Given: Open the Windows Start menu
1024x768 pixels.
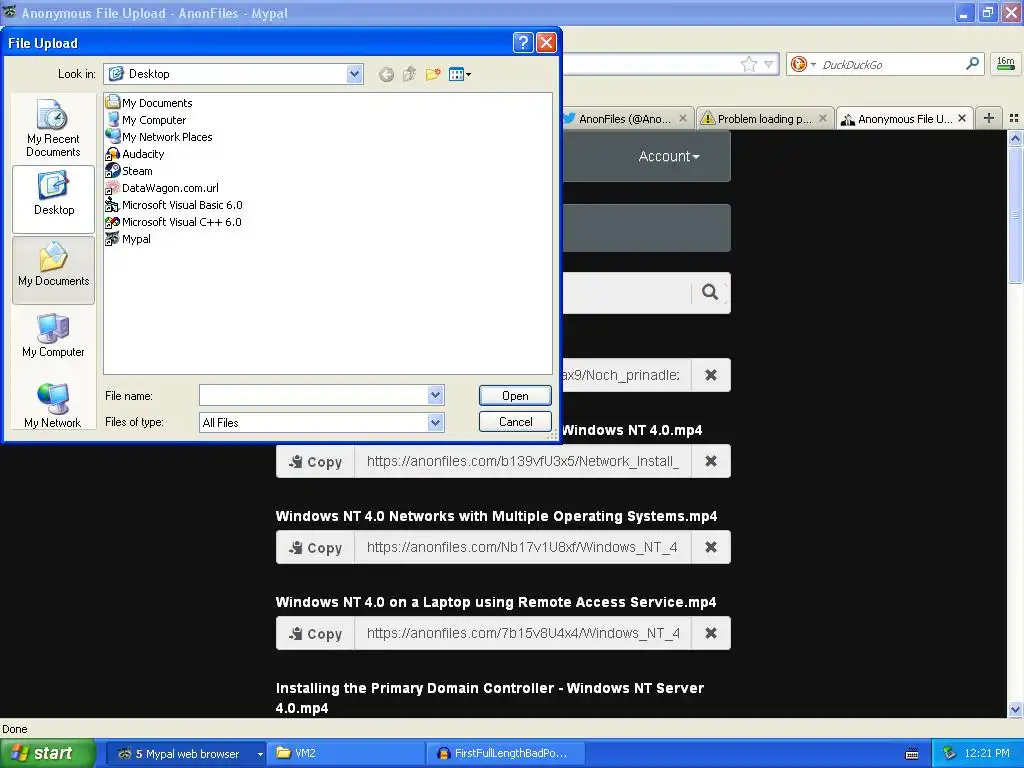Looking at the screenshot, I should 47,753.
